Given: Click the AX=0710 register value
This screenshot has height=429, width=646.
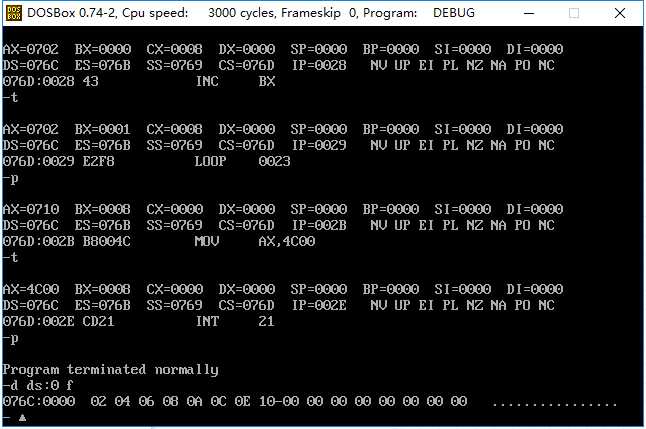Looking at the screenshot, I should click(x=31, y=209).
